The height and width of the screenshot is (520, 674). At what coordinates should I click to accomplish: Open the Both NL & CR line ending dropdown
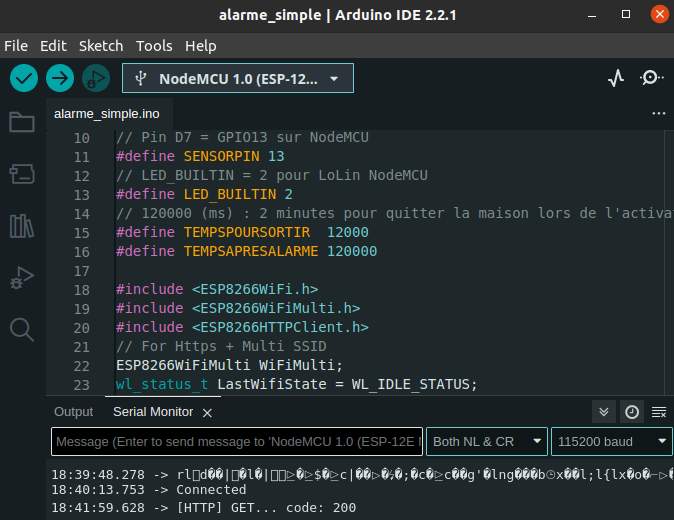click(487, 441)
